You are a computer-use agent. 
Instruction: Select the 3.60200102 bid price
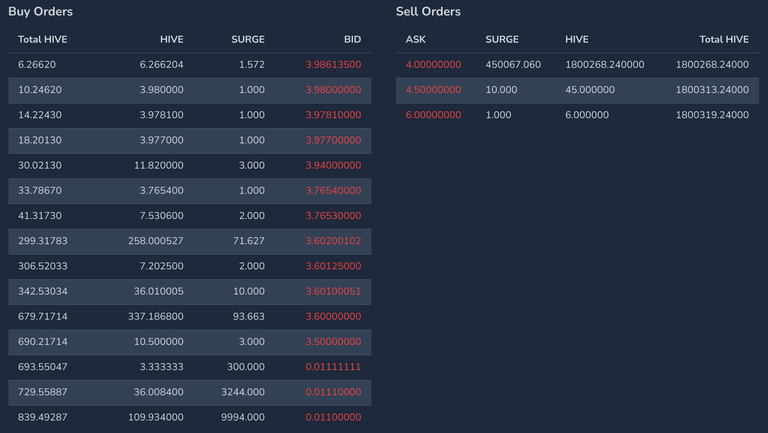tap(333, 241)
